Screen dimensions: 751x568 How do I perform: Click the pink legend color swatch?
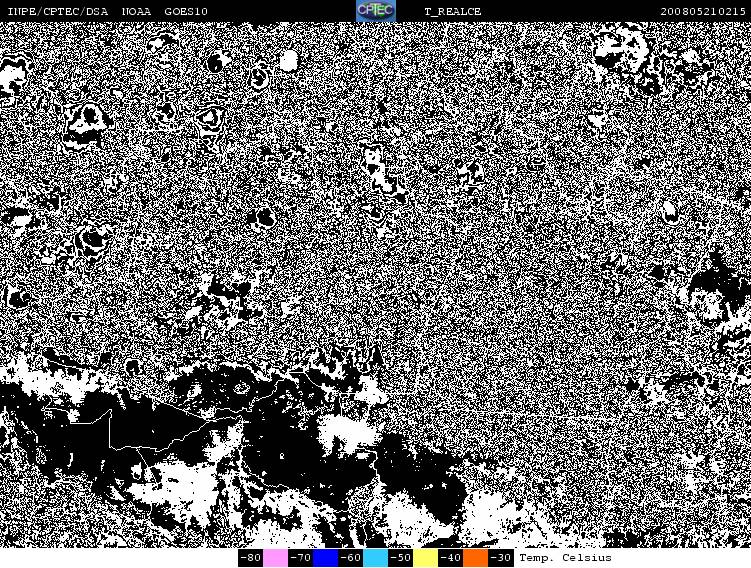pos(276,558)
